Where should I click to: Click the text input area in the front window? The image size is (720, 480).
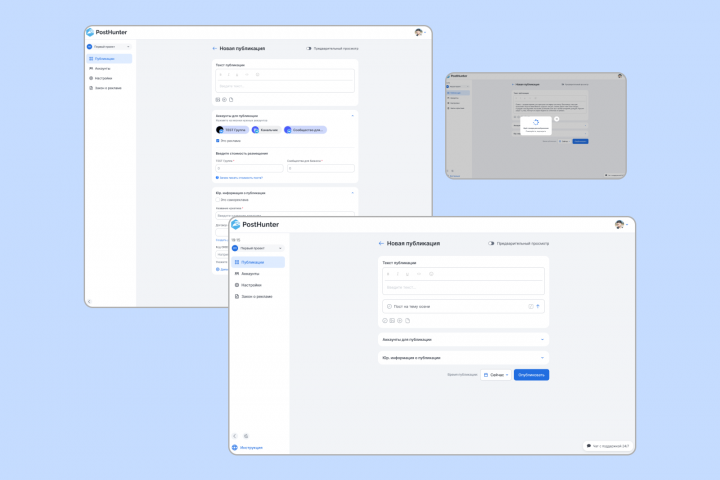463,288
